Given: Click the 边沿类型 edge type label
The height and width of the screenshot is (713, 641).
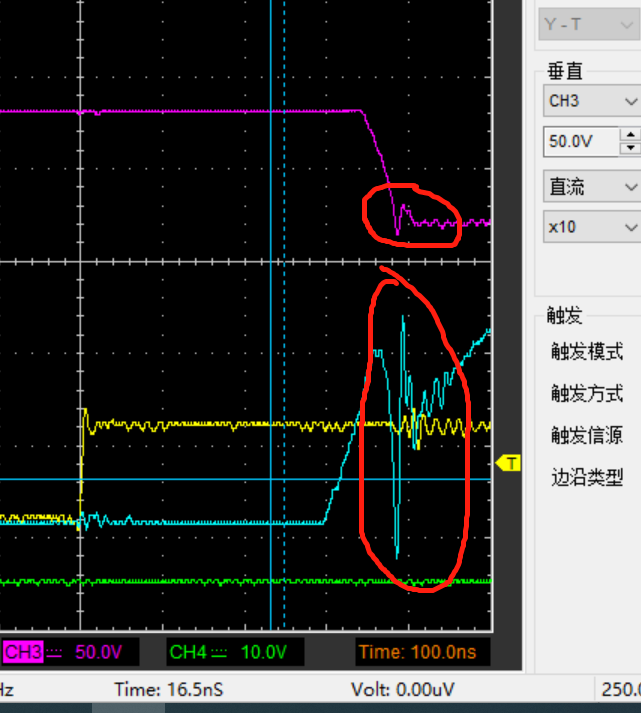Looking at the screenshot, I should tap(587, 477).
